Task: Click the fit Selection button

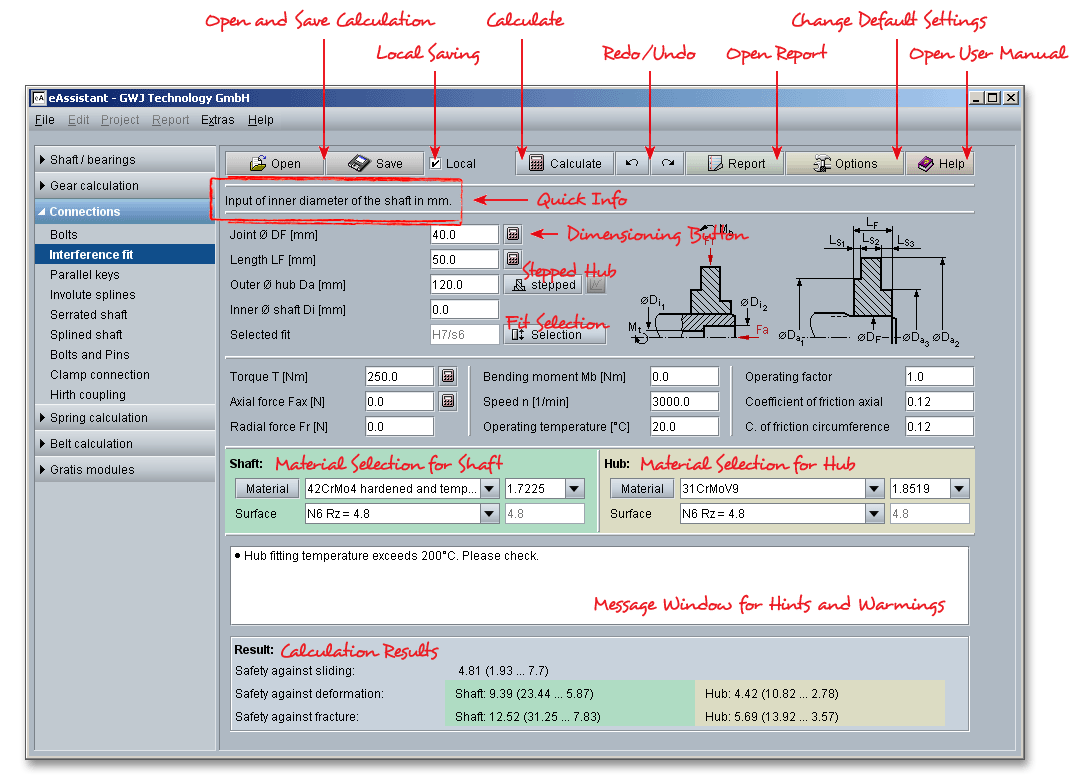Action: (554, 335)
